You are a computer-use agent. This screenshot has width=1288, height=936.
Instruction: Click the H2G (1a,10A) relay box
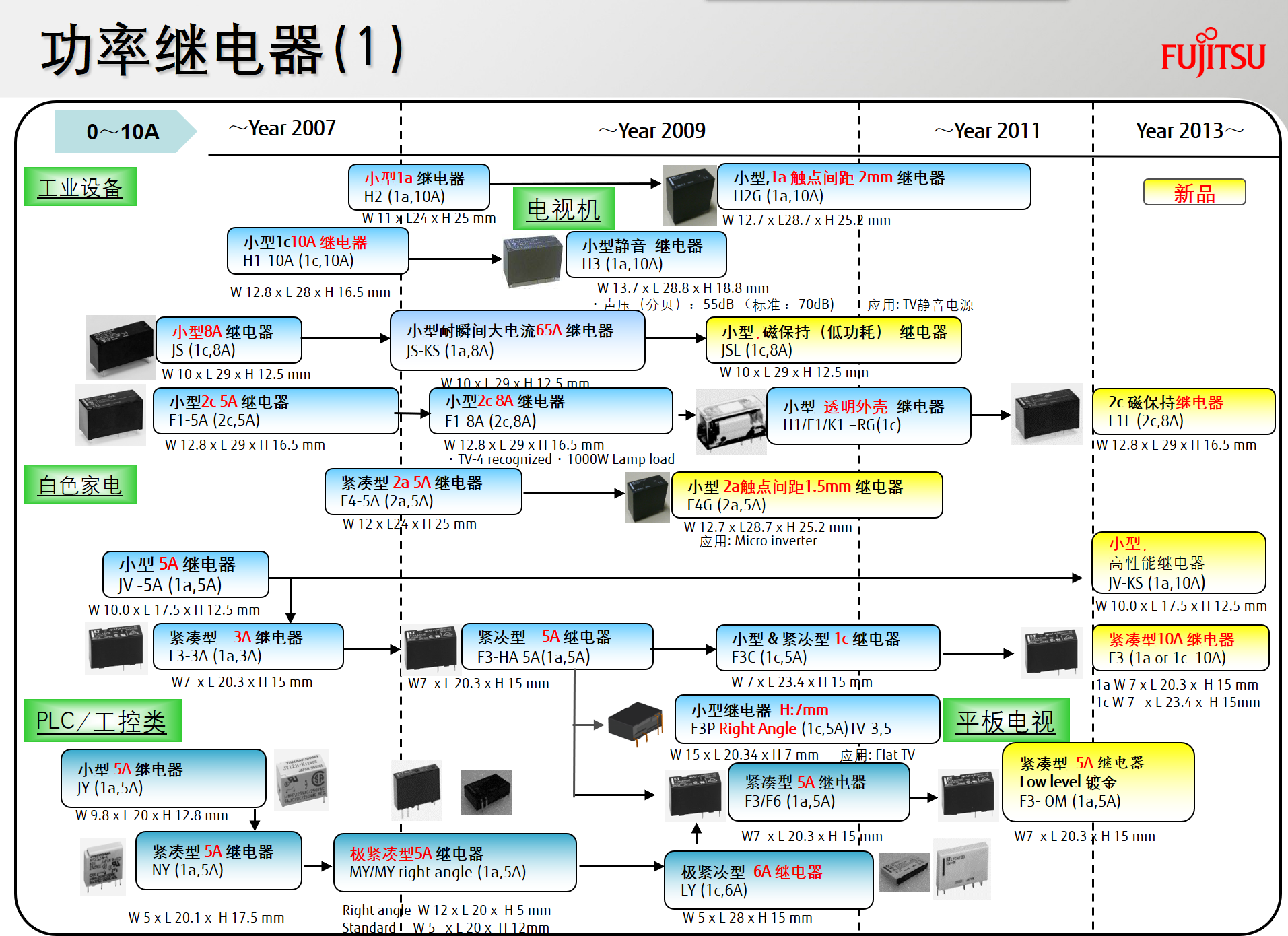pyautogui.click(x=873, y=187)
